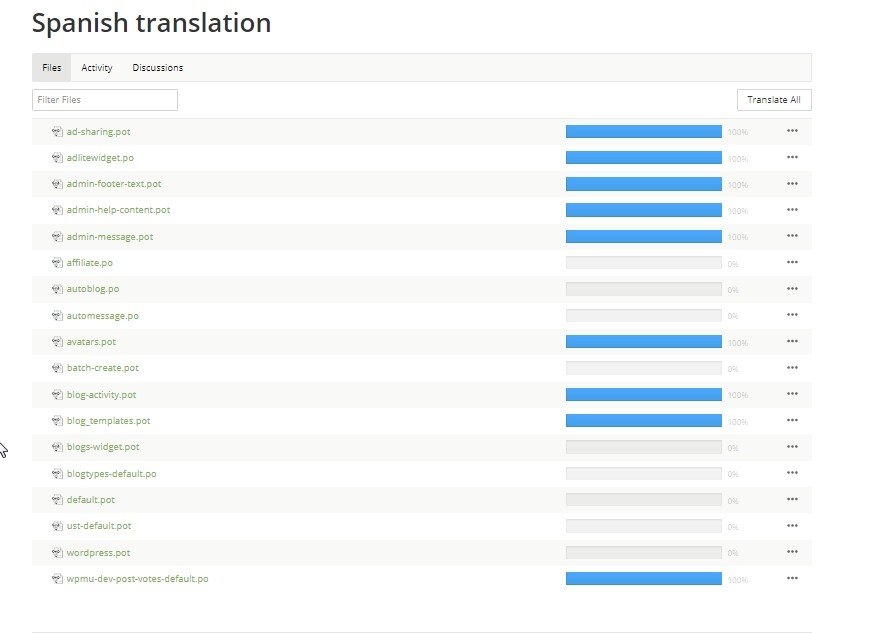Screen dimensions: 872x633
Task: Click the empty progress bar for wordpress.pot
Action: [644, 552]
